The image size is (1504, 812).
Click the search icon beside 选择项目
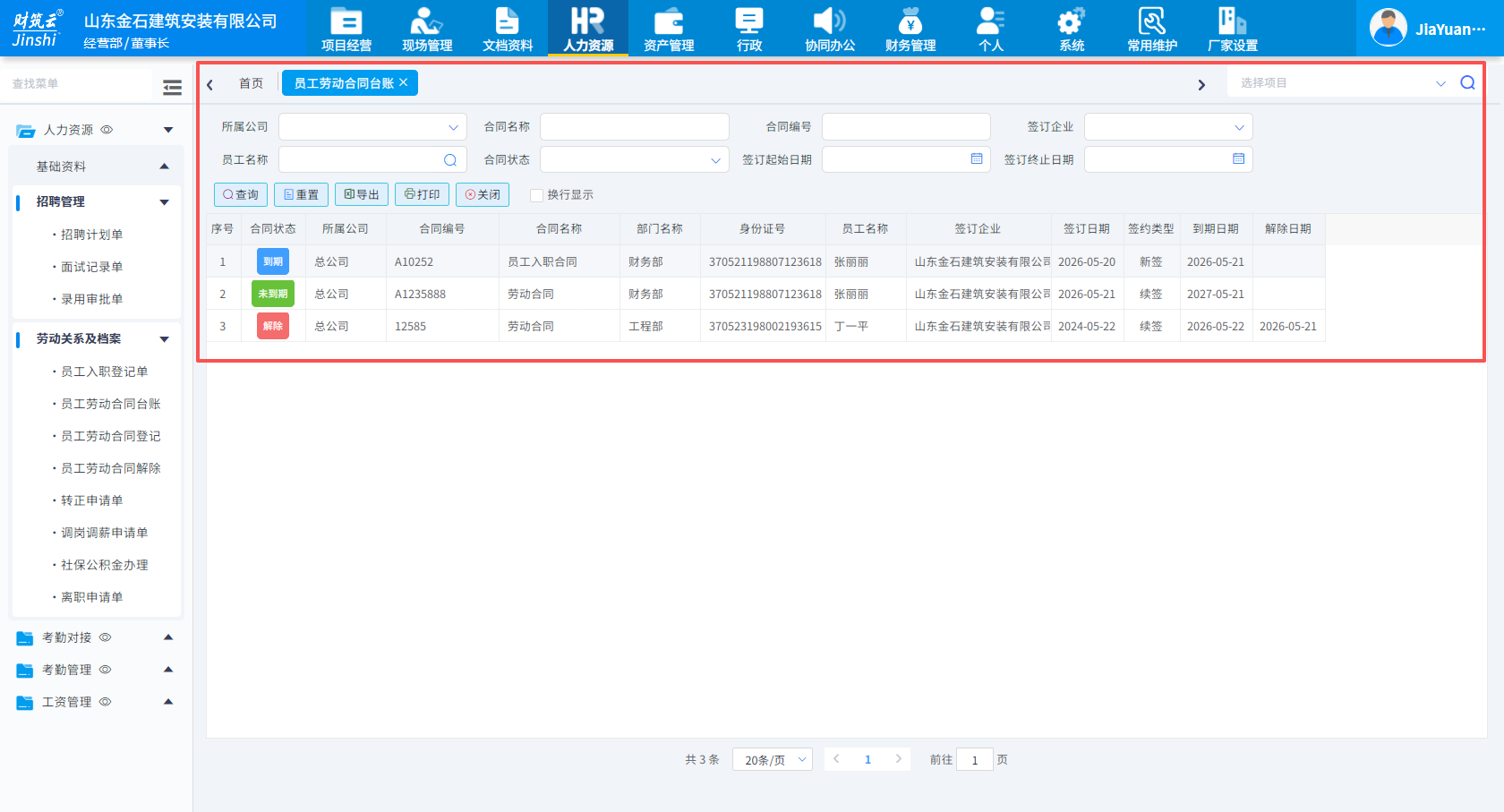pyautogui.click(x=1467, y=82)
